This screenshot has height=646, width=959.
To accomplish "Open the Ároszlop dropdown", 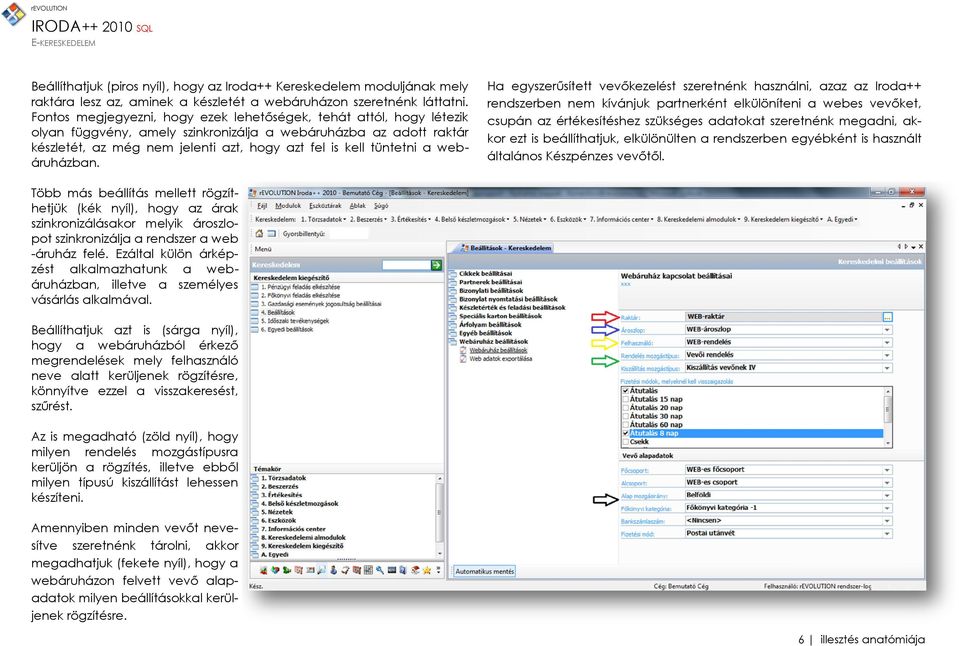I will tap(887, 330).
